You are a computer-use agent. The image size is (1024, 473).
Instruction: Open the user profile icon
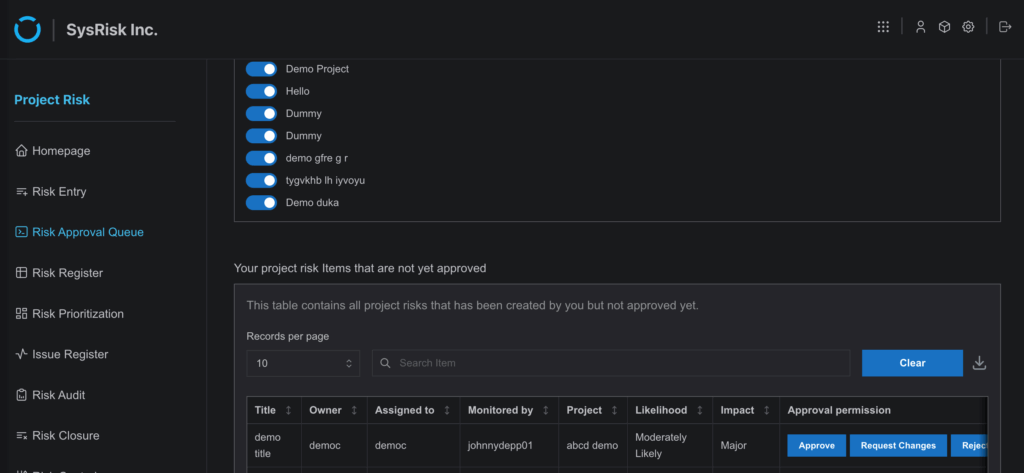[x=920, y=27]
